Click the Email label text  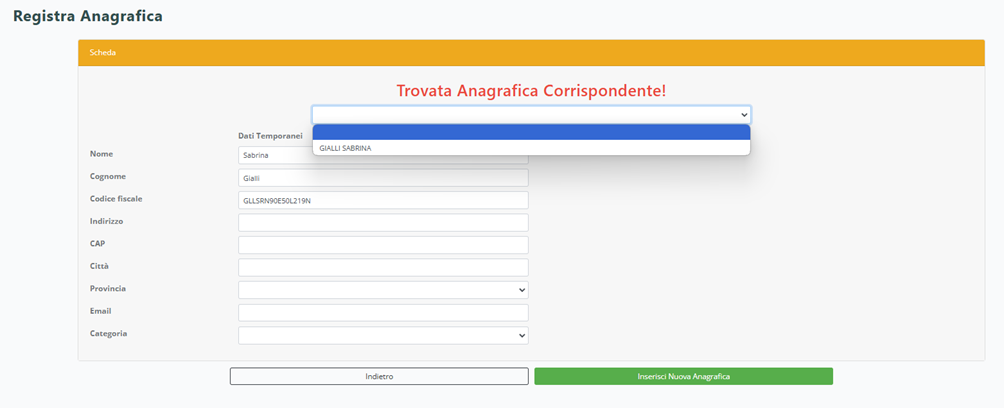(x=101, y=311)
